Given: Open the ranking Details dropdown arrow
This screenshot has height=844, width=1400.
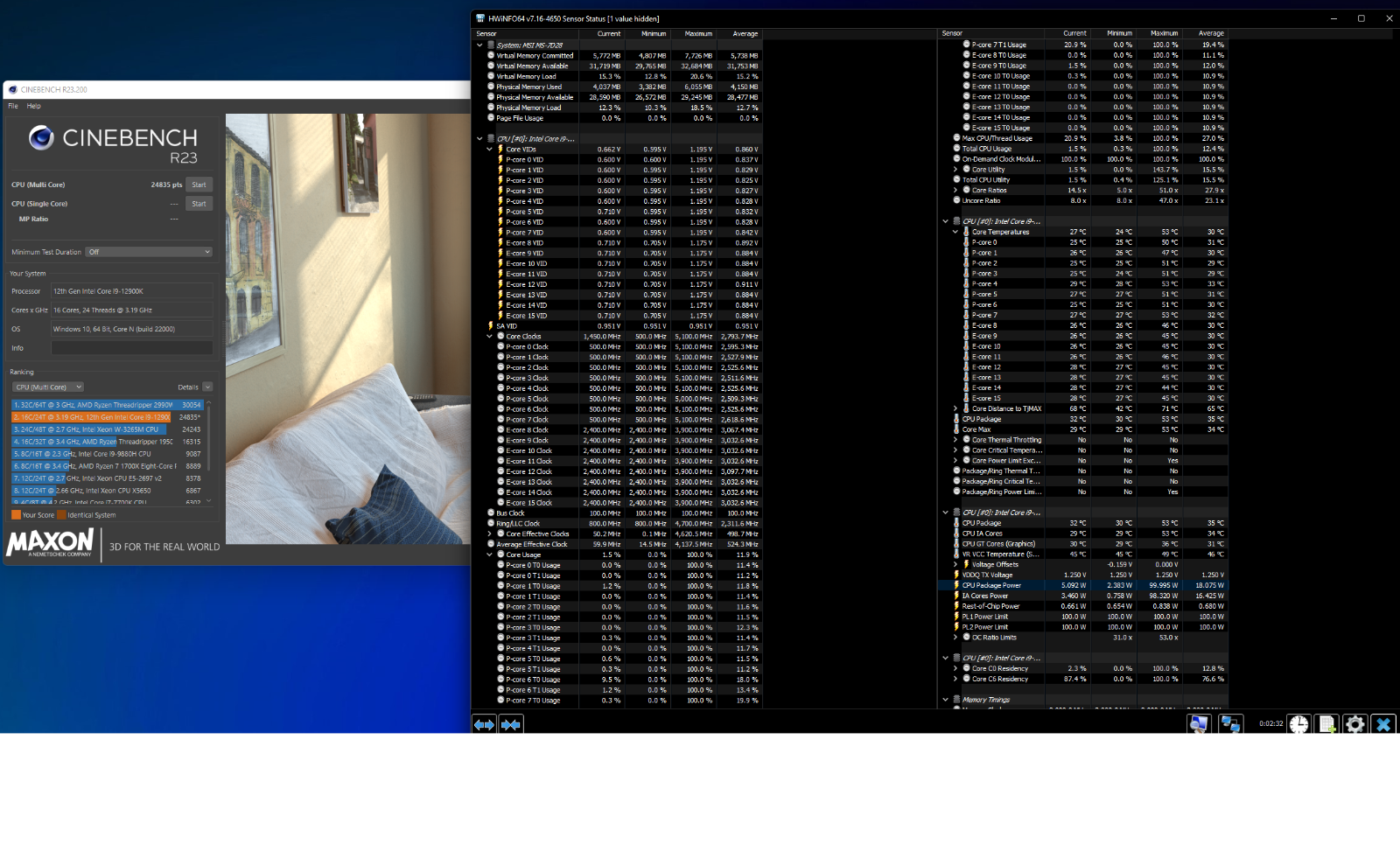Looking at the screenshot, I should point(207,387).
